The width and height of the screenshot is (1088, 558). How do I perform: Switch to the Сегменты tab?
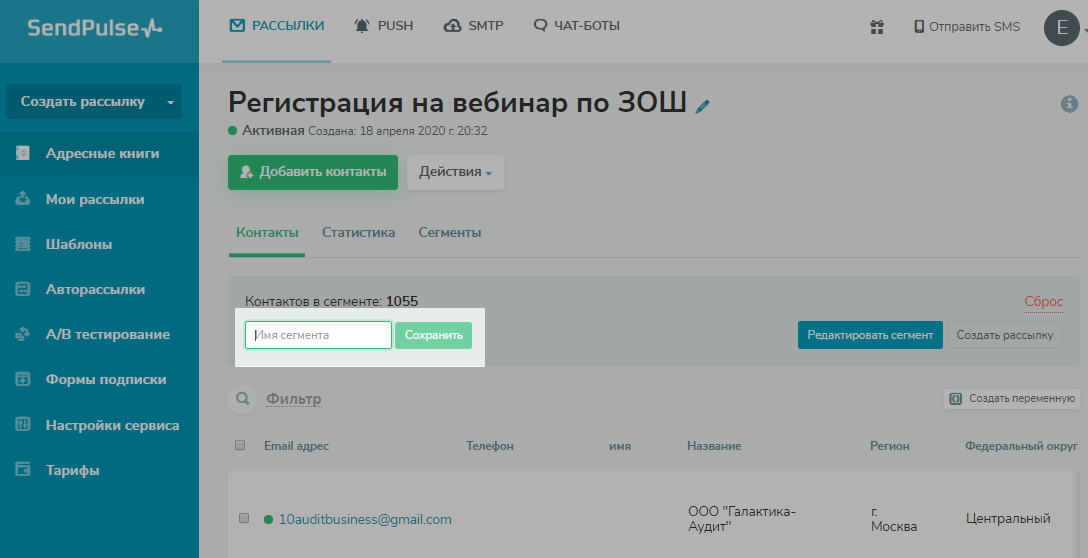coord(450,233)
